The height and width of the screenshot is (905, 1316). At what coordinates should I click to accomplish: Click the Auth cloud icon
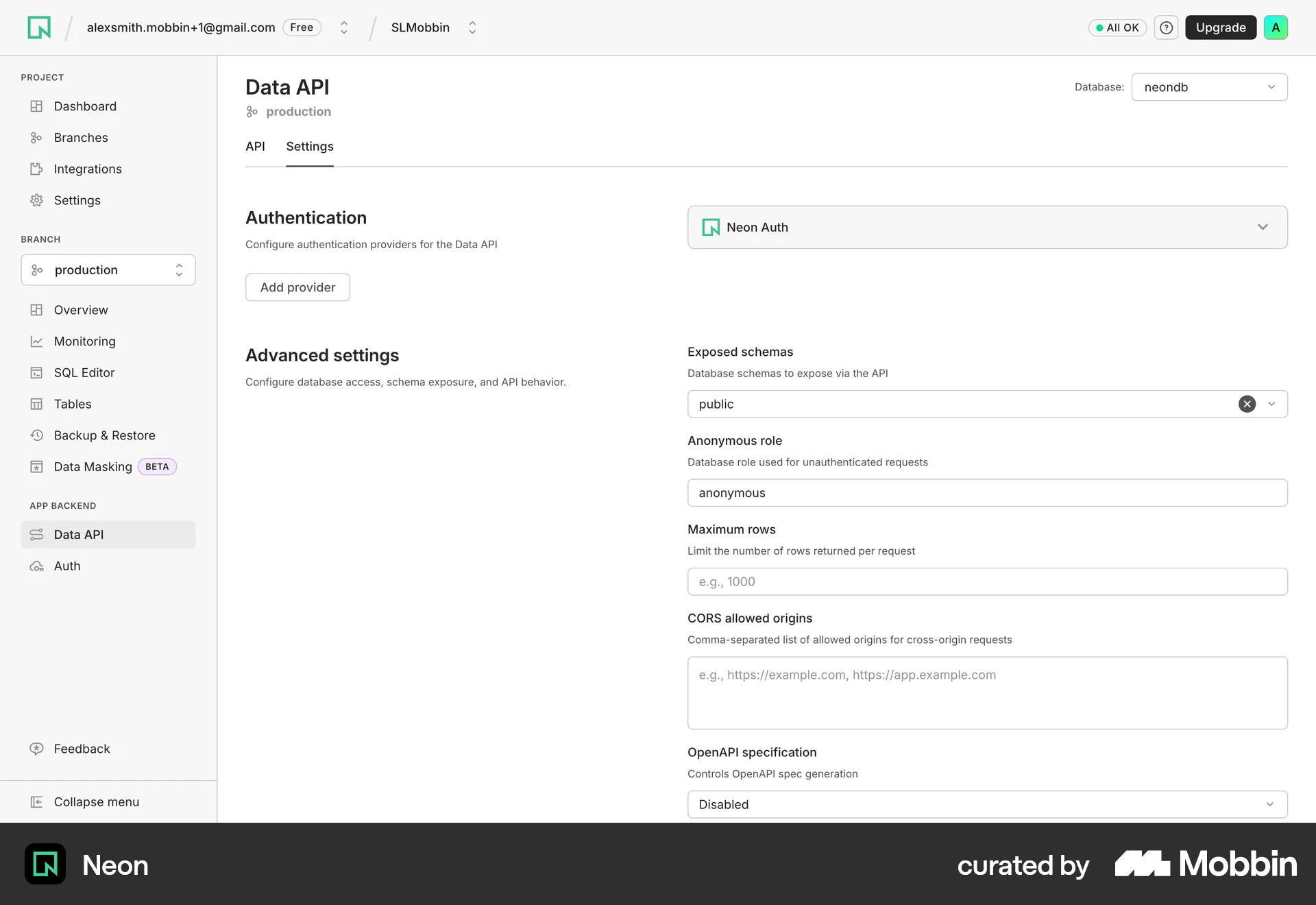pos(36,566)
